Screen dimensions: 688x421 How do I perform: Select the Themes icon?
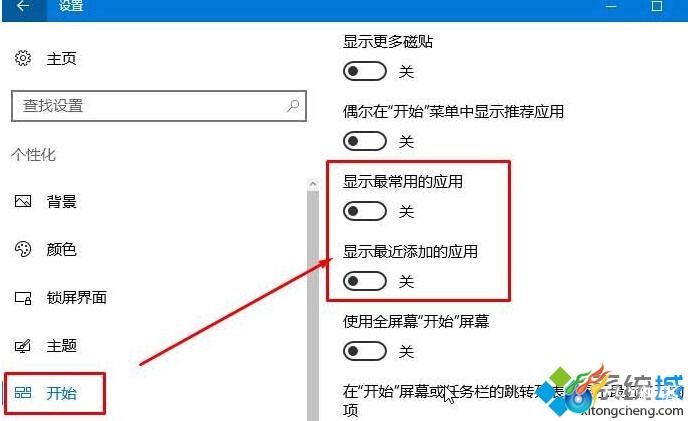23,346
